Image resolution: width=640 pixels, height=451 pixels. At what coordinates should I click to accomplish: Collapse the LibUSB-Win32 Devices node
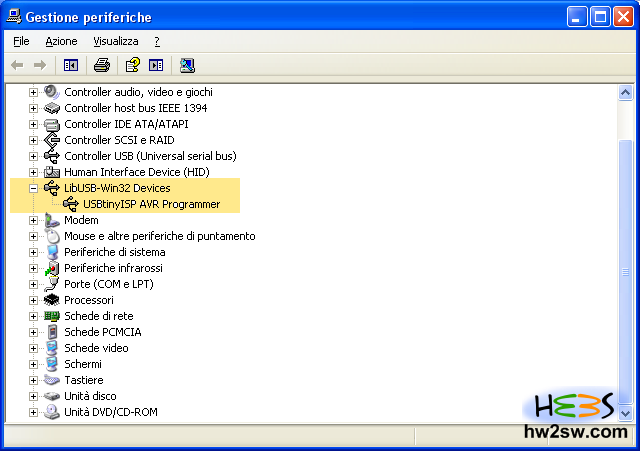coord(33,188)
